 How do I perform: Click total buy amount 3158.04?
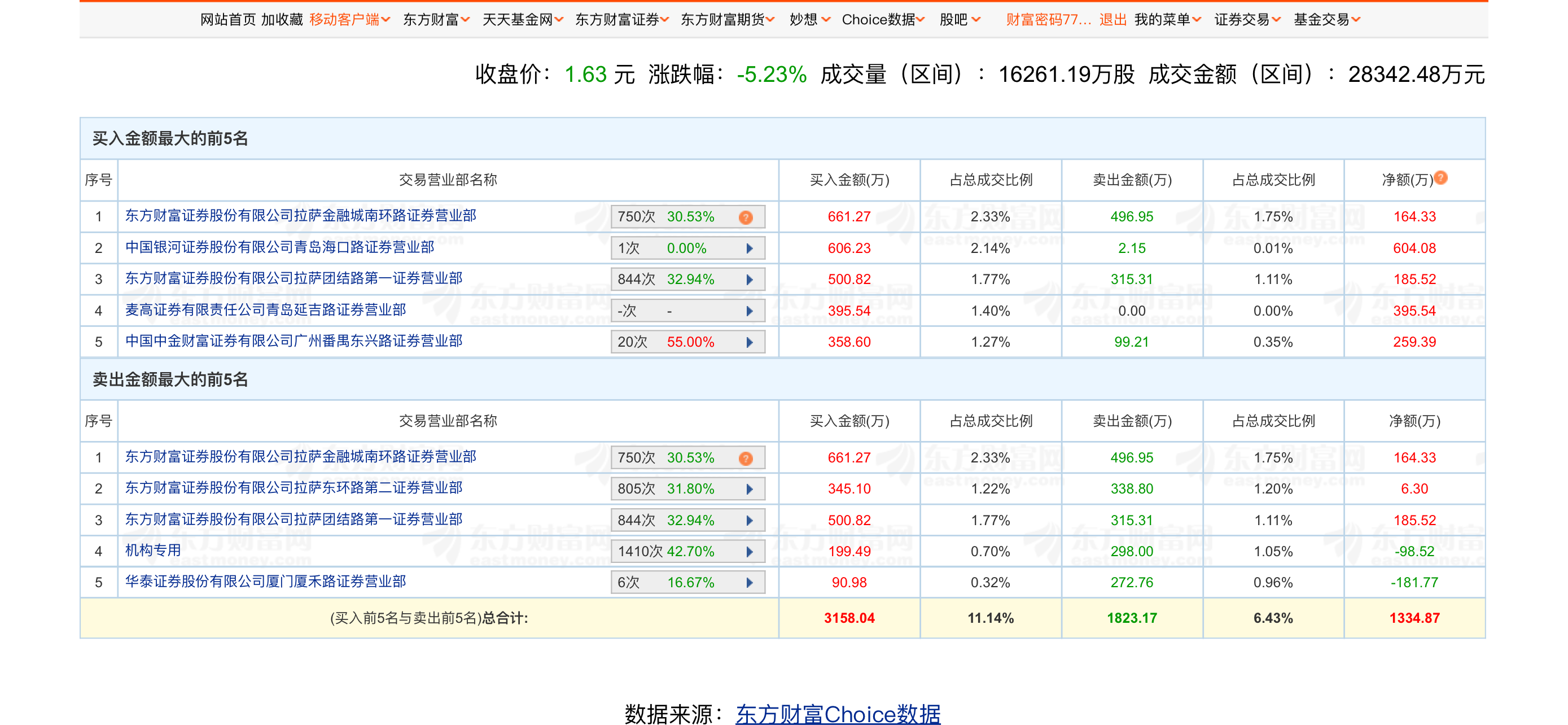click(x=849, y=618)
